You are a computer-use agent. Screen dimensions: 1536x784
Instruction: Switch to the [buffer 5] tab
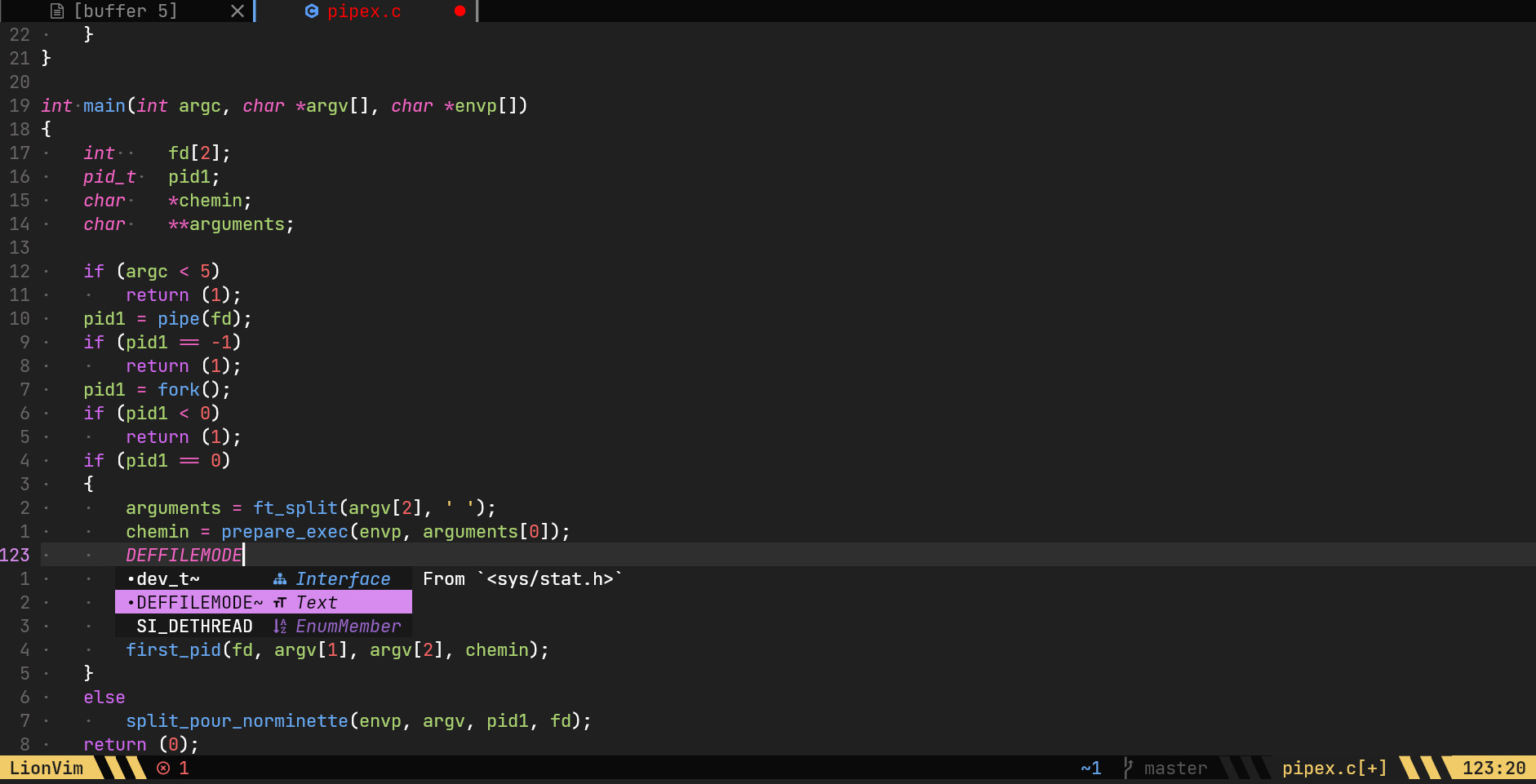126,11
